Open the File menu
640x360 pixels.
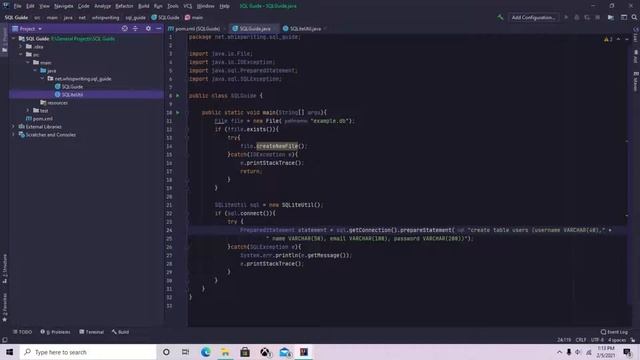click(x=18, y=6)
